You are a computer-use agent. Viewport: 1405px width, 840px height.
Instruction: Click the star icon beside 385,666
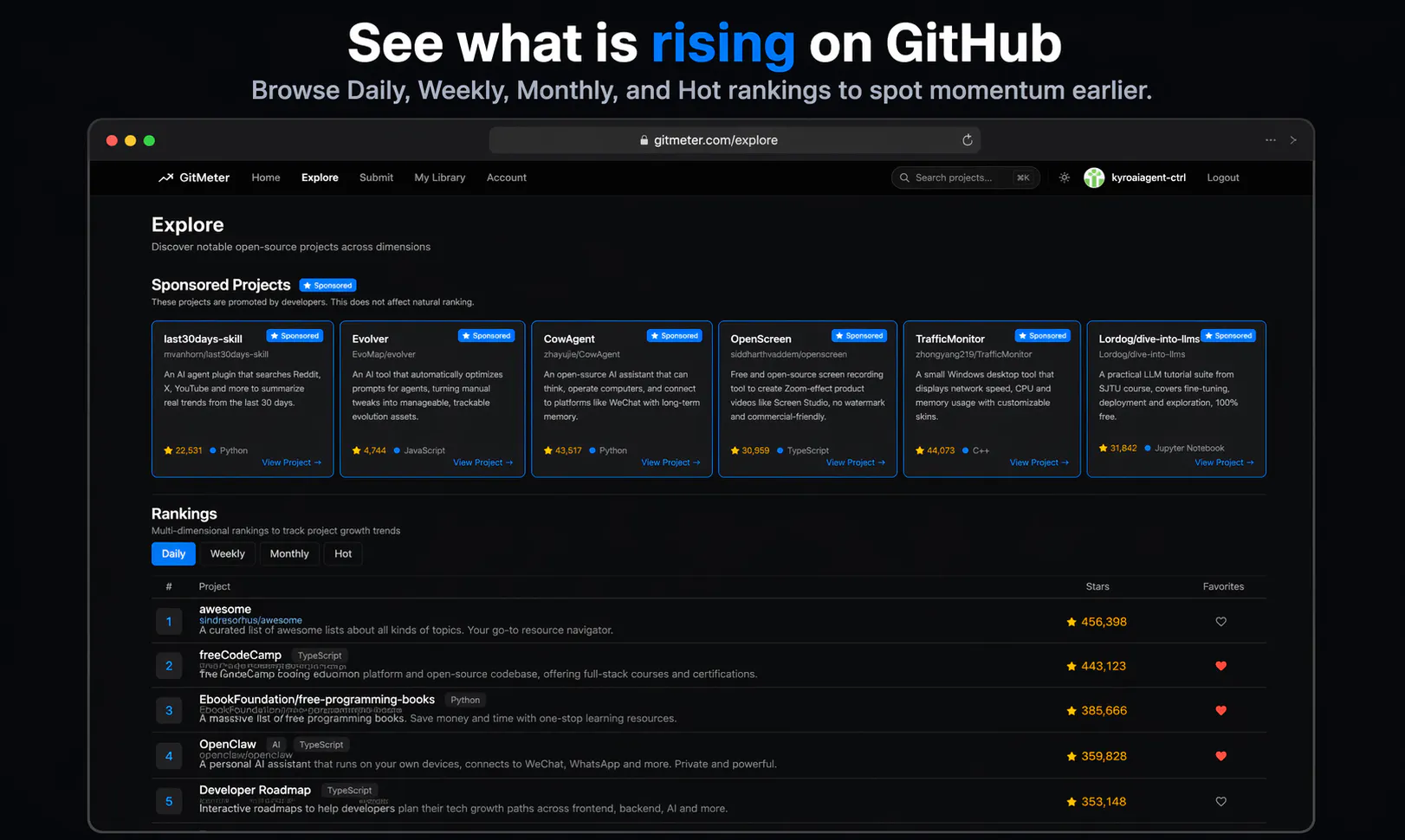(1072, 711)
